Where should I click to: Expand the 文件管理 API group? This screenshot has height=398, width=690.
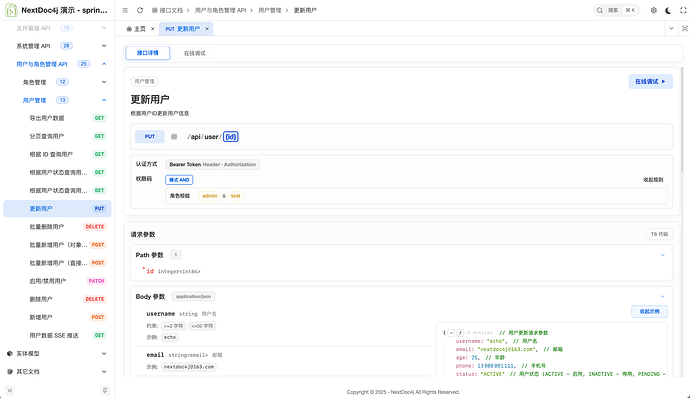[104, 28]
